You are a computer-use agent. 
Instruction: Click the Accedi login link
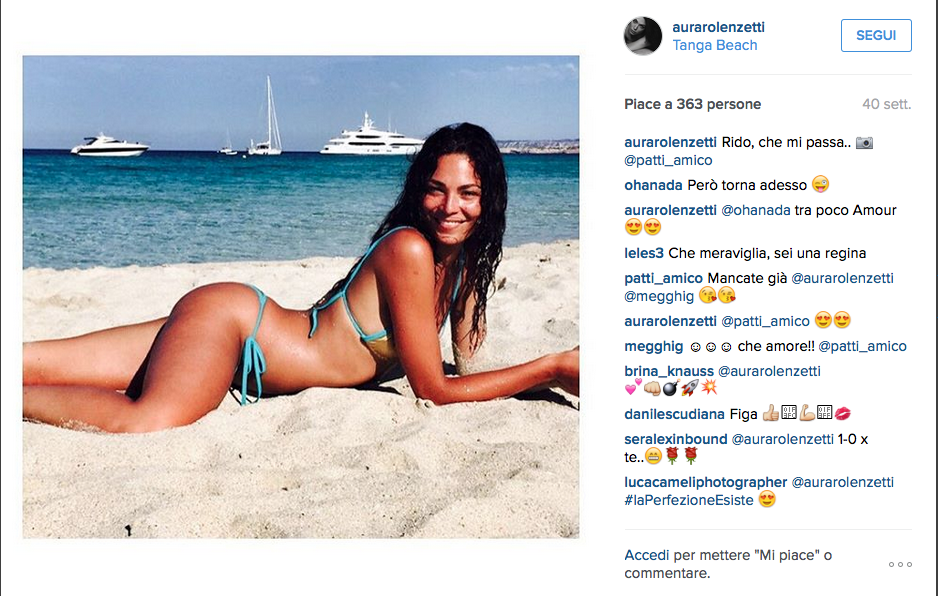point(647,556)
